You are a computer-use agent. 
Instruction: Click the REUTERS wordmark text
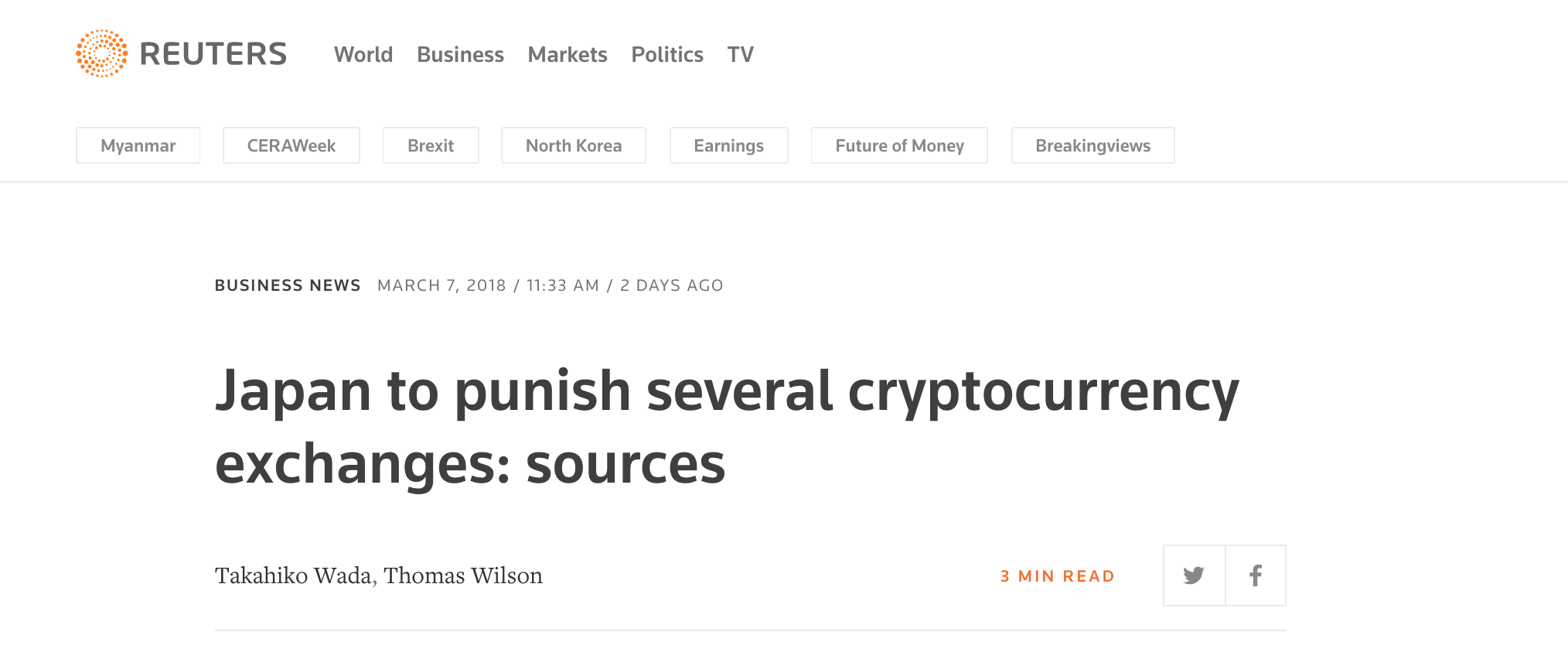click(x=213, y=54)
